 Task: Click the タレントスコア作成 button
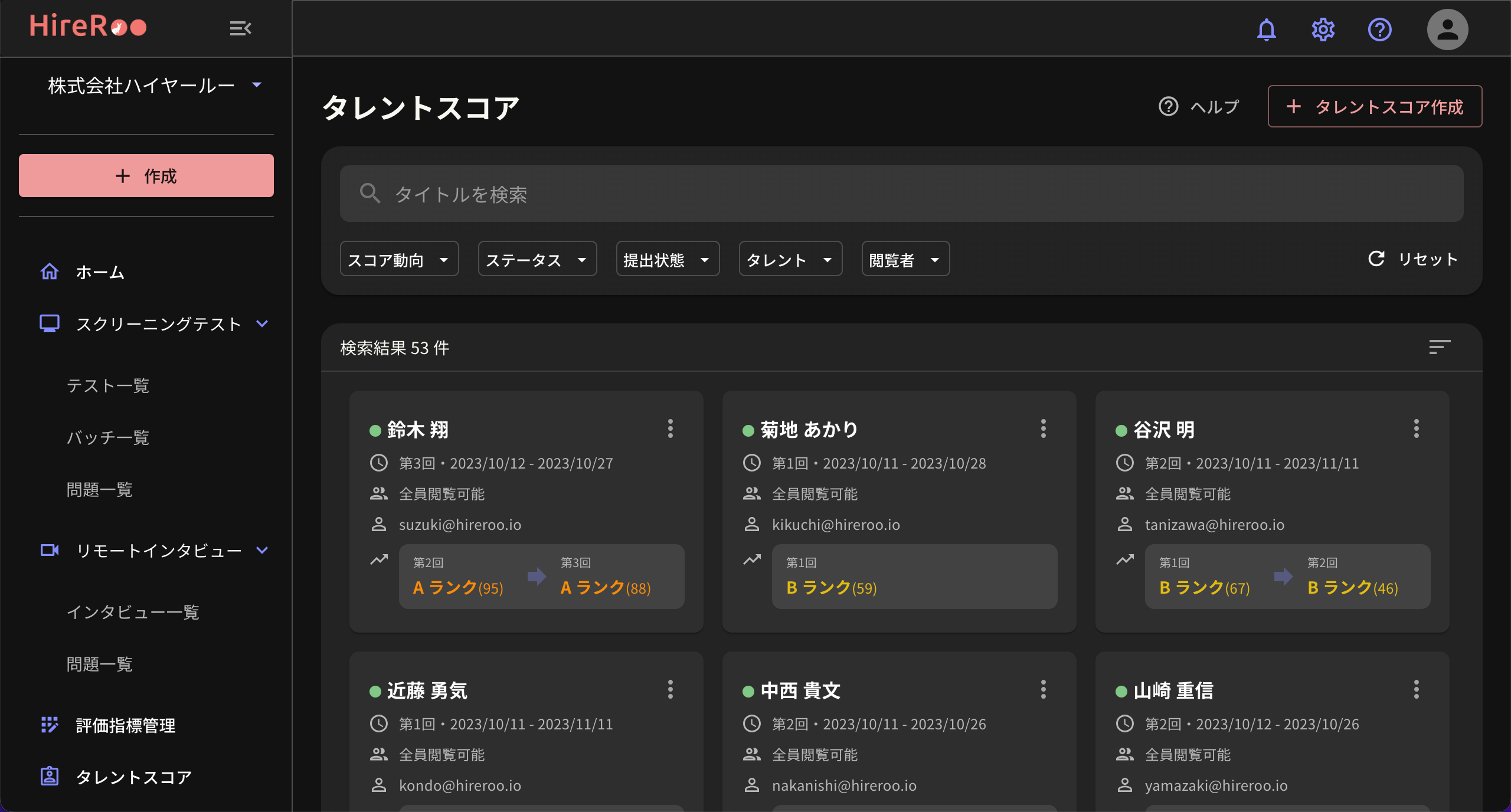[x=1374, y=106]
